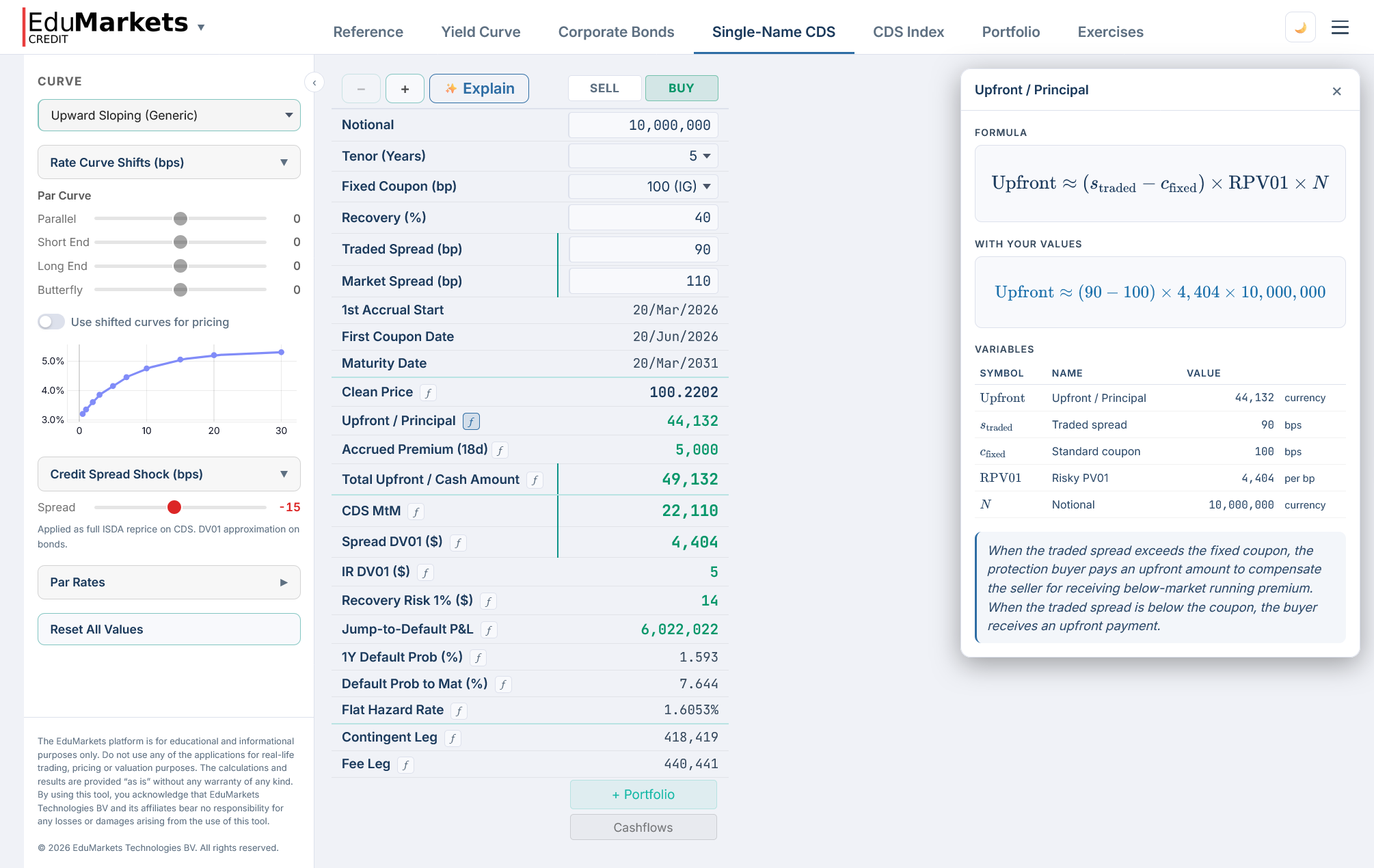Switch to the CDS Index tab
Viewport: 1374px width, 868px height.
pyautogui.click(x=908, y=31)
